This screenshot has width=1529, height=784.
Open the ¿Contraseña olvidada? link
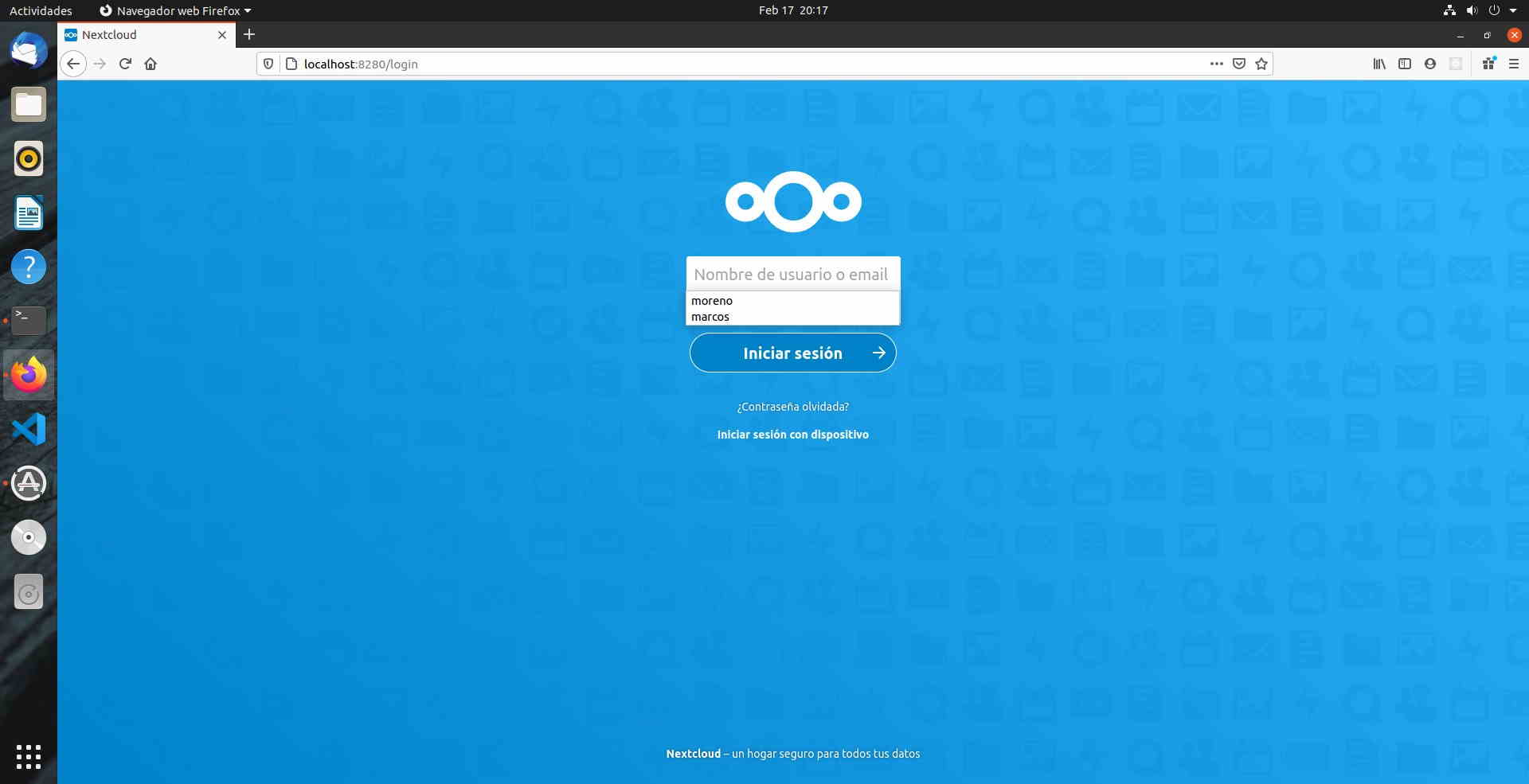793,407
